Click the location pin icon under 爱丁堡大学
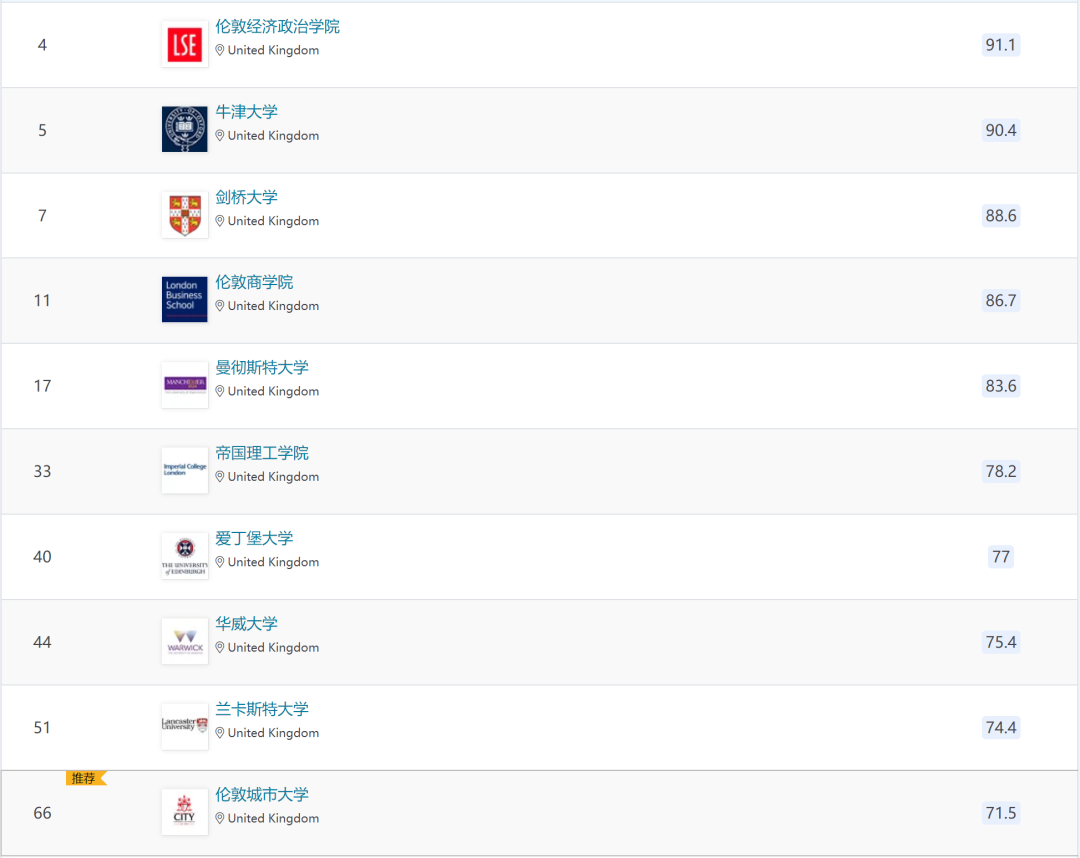The height and width of the screenshot is (858, 1080). click(220, 562)
